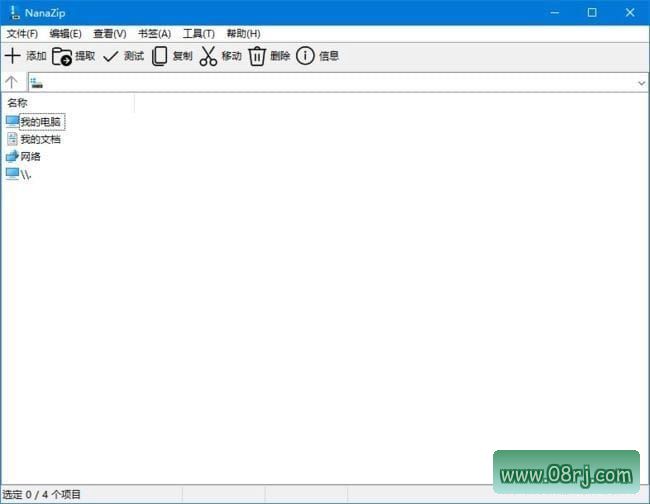This screenshot has height=504, width=650.
Task: Click the 删除 toolbar label
Action: pyautogui.click(x=280, y=56)
